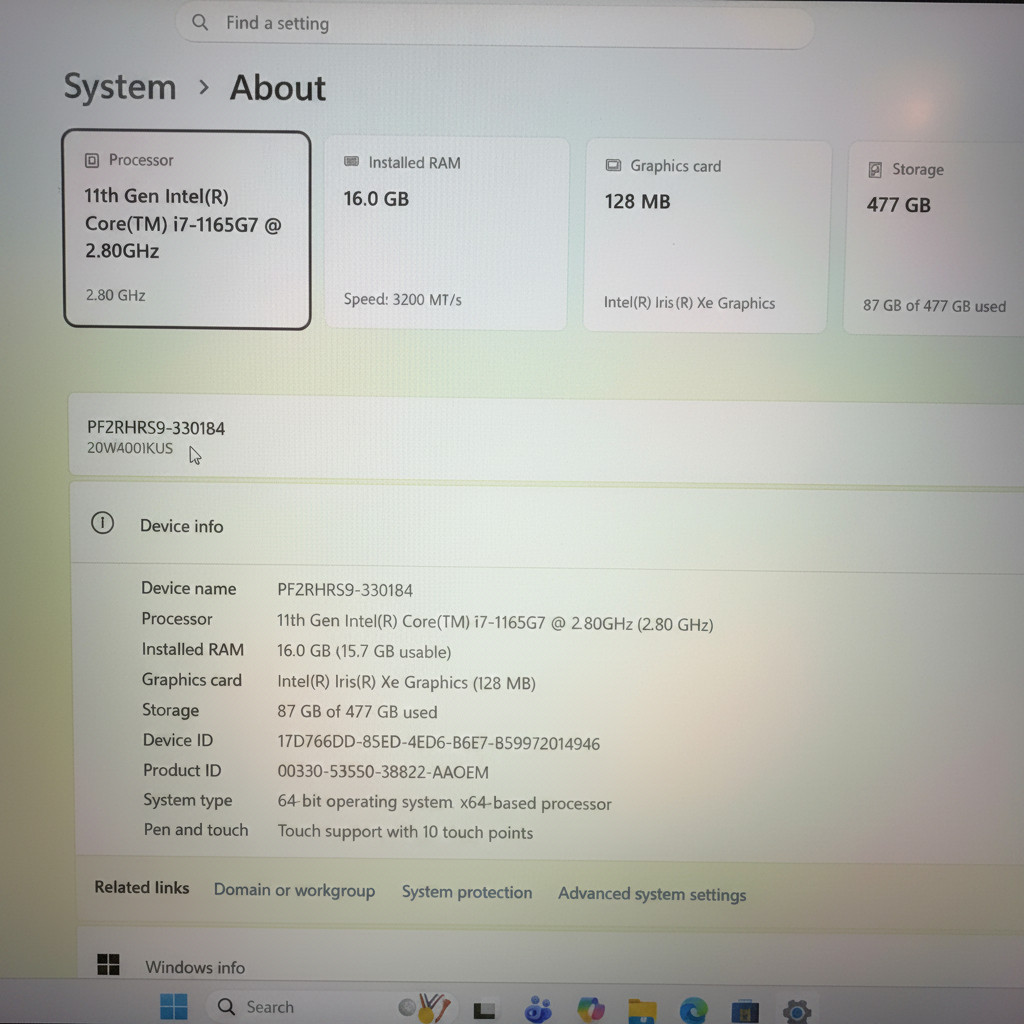The width and height of the screenshot is (1024, 1024).
Task: Click the magnifier in Find a setting
Action: coord(200,22)
